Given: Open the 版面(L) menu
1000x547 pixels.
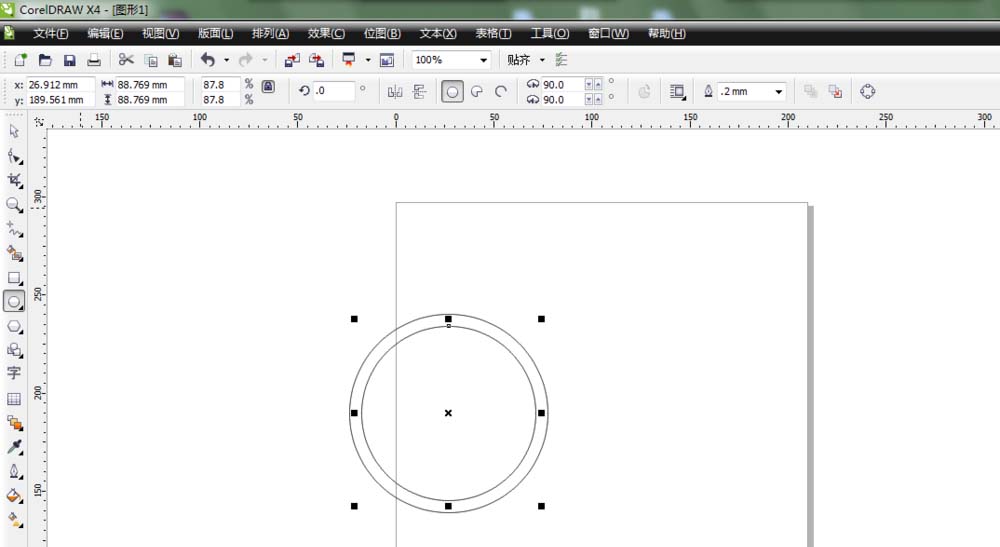Looking at the screenshot, I should pyautogui.click(x=216, y=34).
